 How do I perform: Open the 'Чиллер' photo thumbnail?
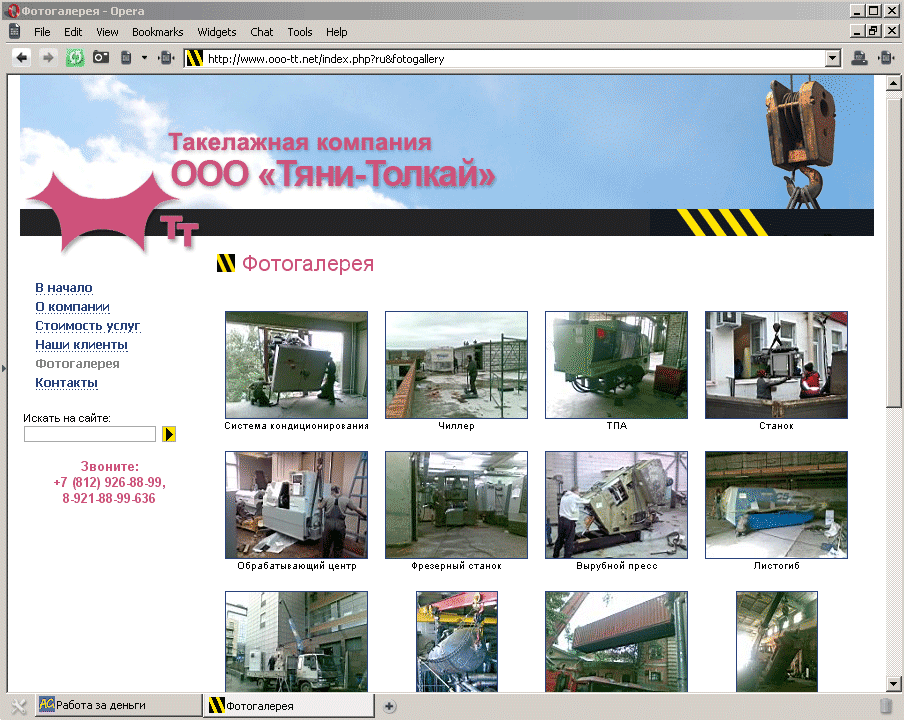[x=456, y=365]
